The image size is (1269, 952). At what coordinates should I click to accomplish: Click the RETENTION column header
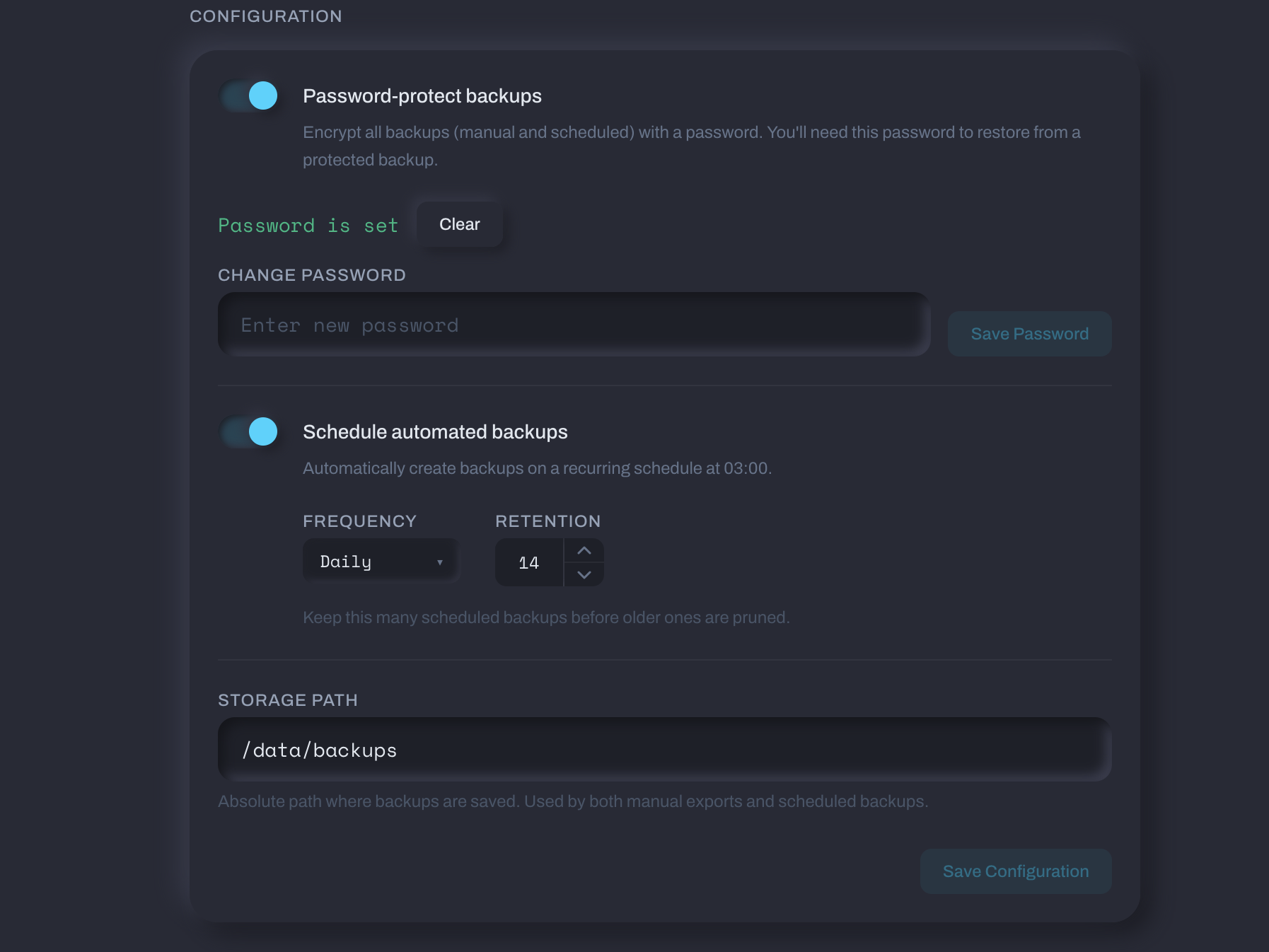[547, 521]
